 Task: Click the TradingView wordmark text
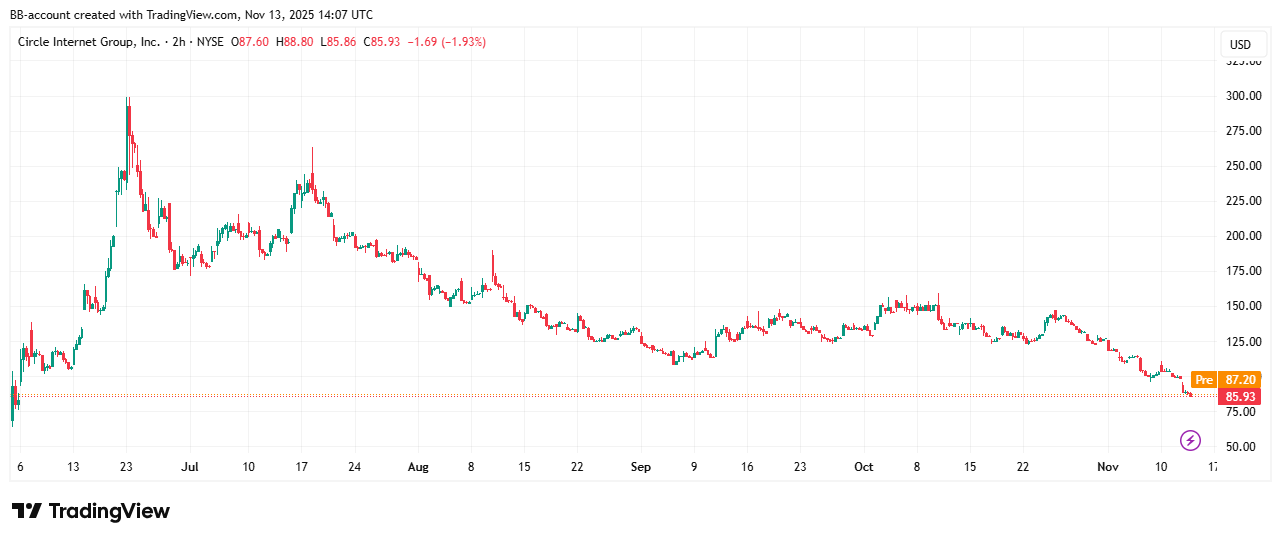point(109,511)
